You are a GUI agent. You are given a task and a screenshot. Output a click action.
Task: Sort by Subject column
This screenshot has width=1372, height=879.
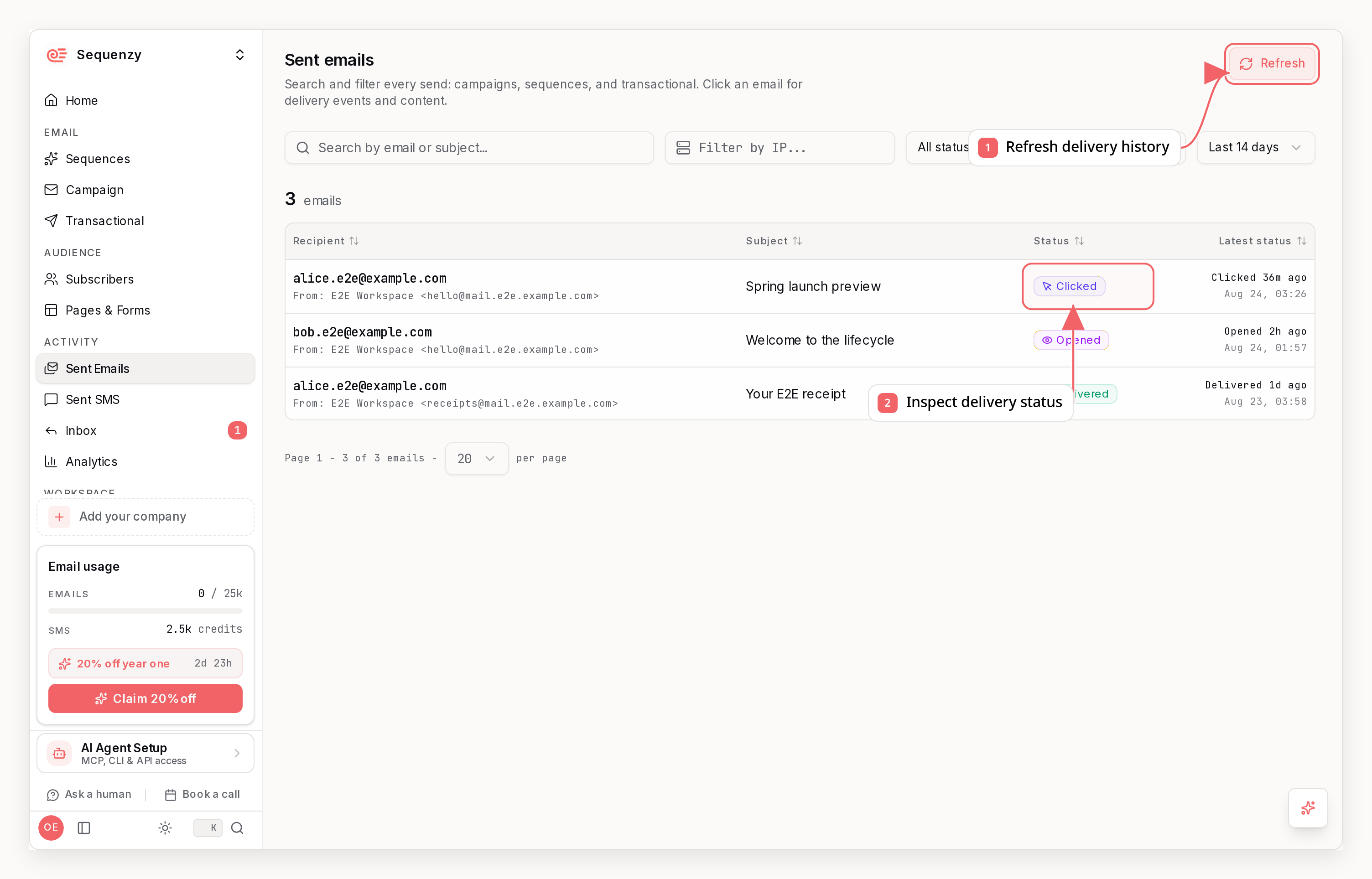(x=774, y=241)
